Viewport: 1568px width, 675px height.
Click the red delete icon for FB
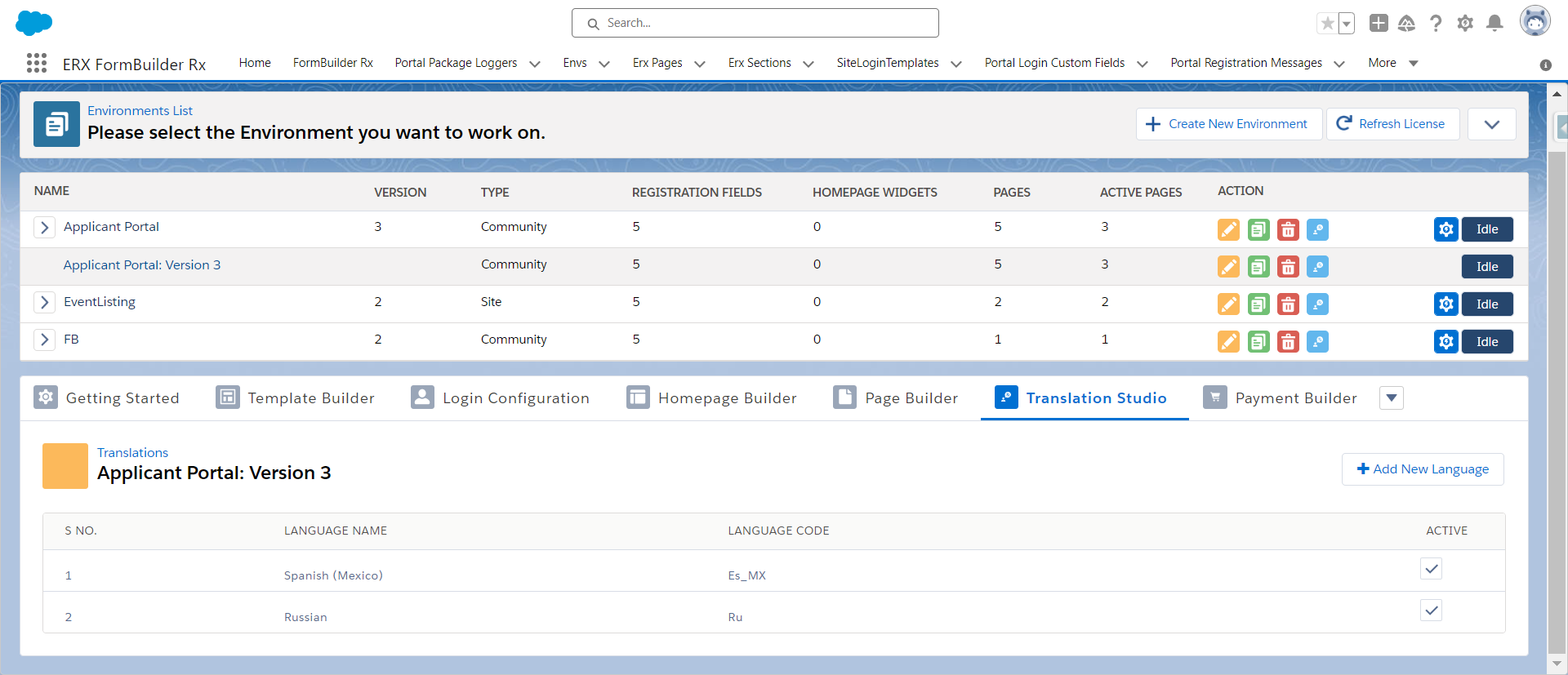[1288, 342]
